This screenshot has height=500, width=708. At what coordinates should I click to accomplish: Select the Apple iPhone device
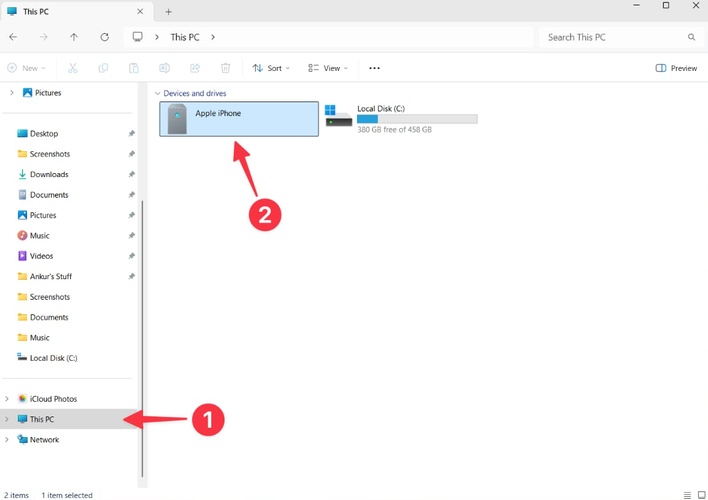(239, 119)
